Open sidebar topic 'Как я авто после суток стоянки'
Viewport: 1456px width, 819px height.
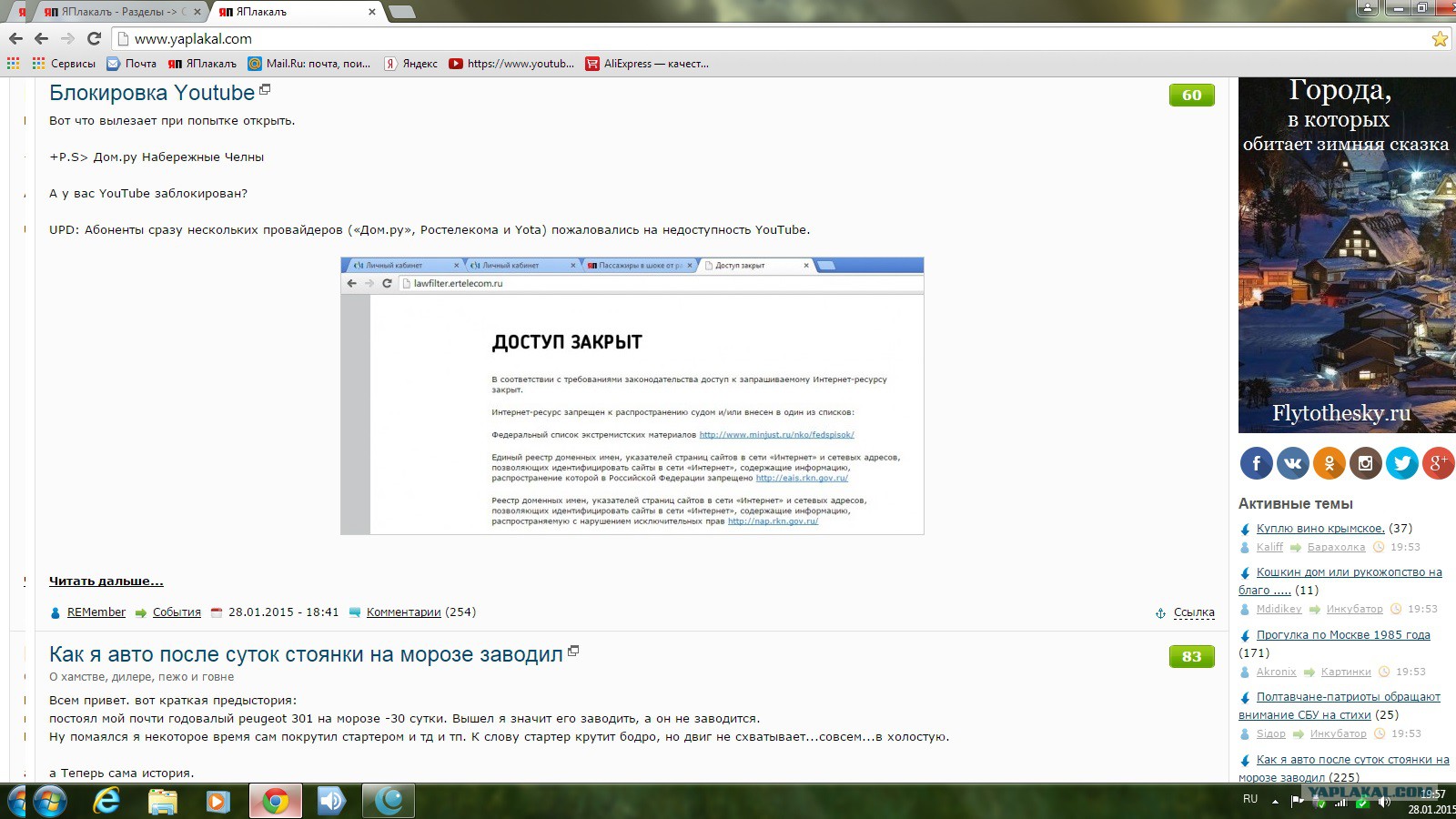[x=1344, y=768]
